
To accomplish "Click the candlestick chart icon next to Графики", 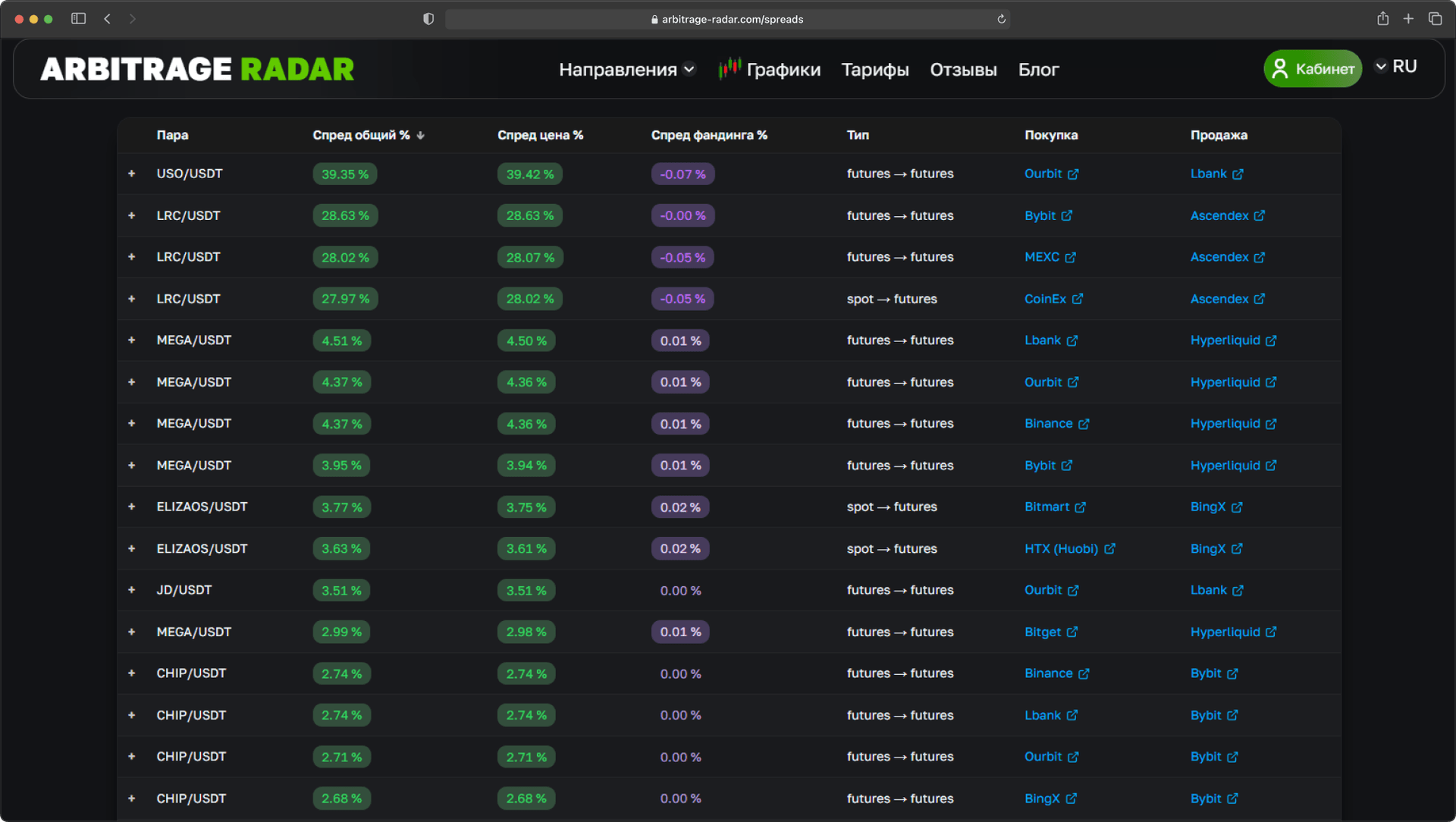I will tap(730, 68).
